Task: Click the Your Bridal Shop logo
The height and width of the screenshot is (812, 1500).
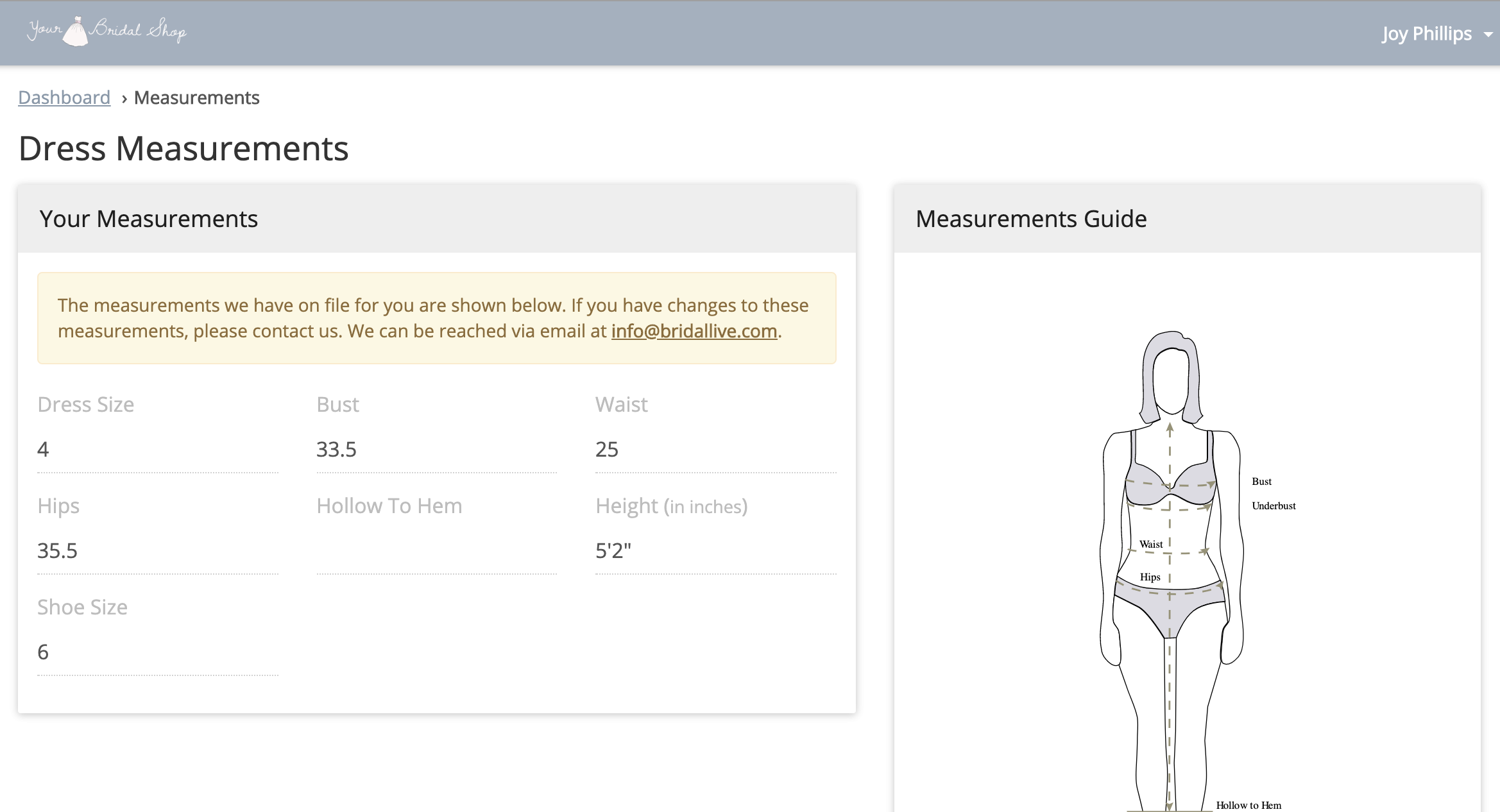Action: click(x=107, y=31)
